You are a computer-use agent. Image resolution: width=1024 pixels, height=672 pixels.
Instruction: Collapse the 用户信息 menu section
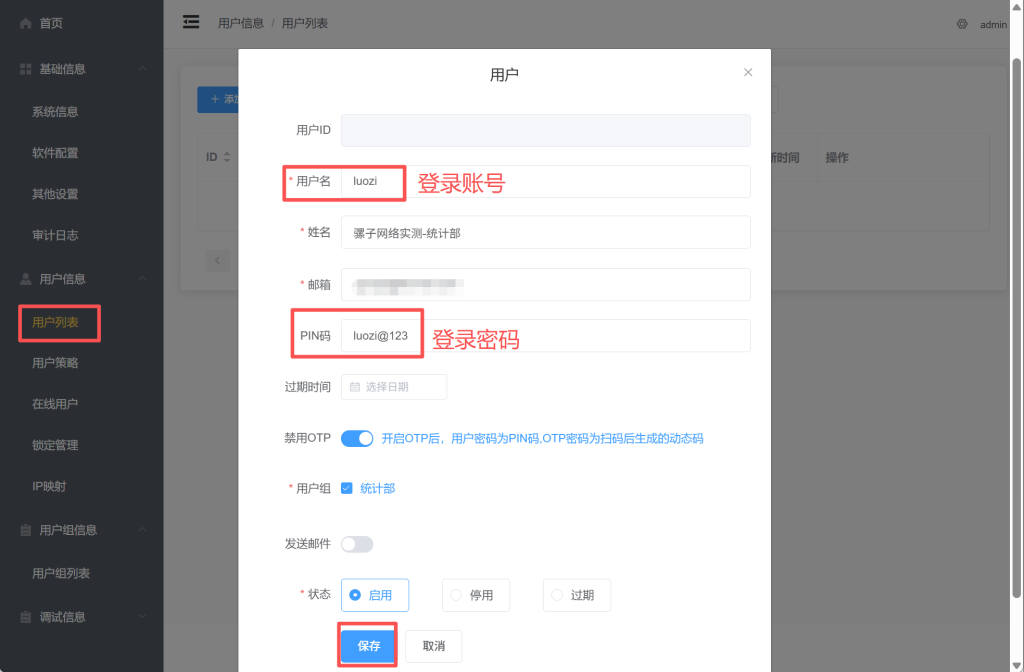[x=143, y=279]
